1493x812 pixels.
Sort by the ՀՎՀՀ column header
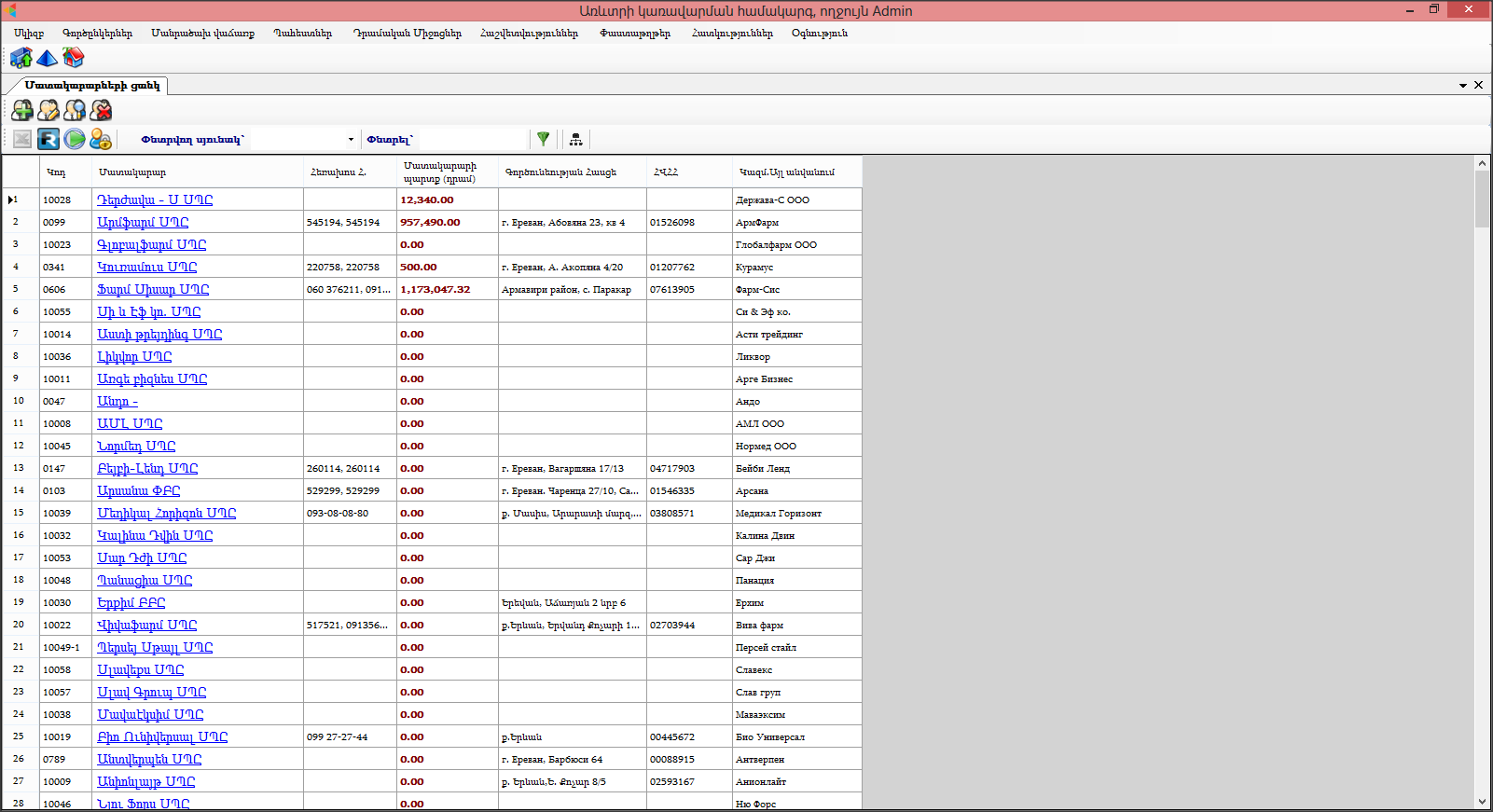[690, 172]
